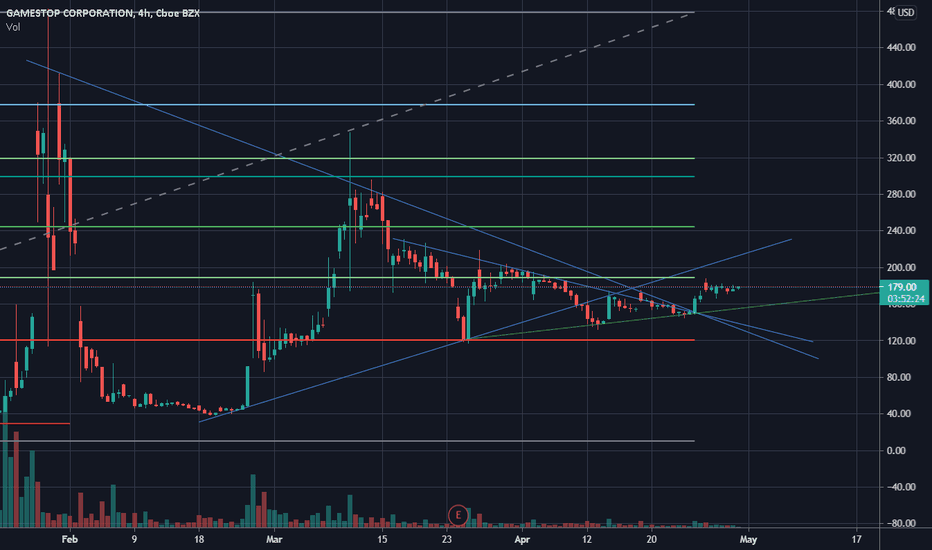Click the earnings 'E' marker on the timeline
The height and width of the screenshot is (550, 932).
point(458,515)
